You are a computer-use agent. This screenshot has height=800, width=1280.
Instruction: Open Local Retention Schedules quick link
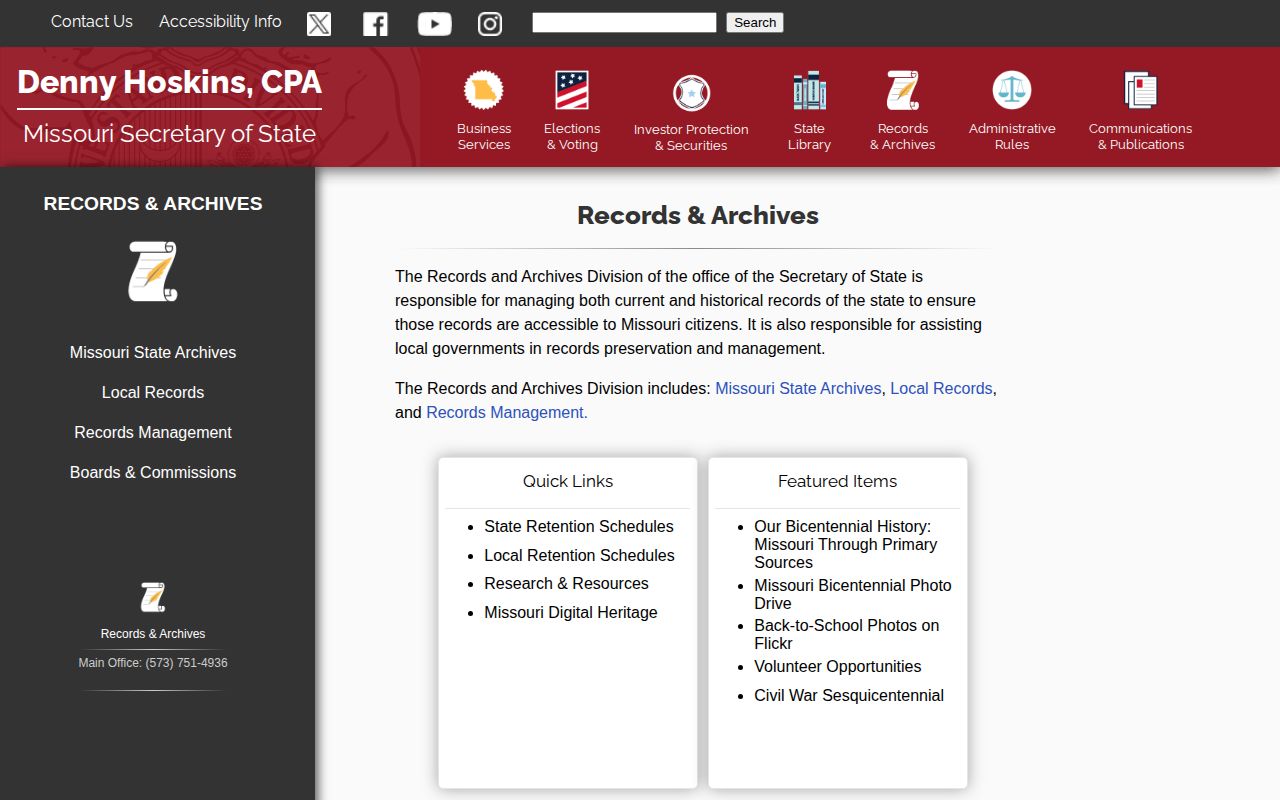579,555
